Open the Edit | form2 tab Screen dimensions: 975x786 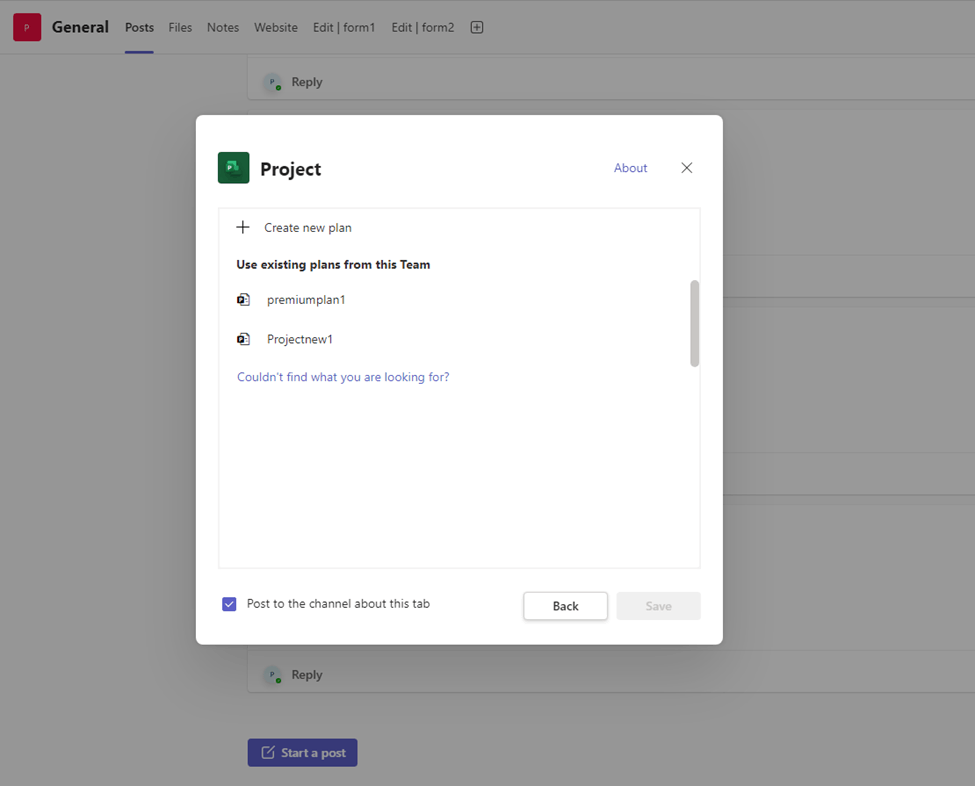click(x=423, y=27)
